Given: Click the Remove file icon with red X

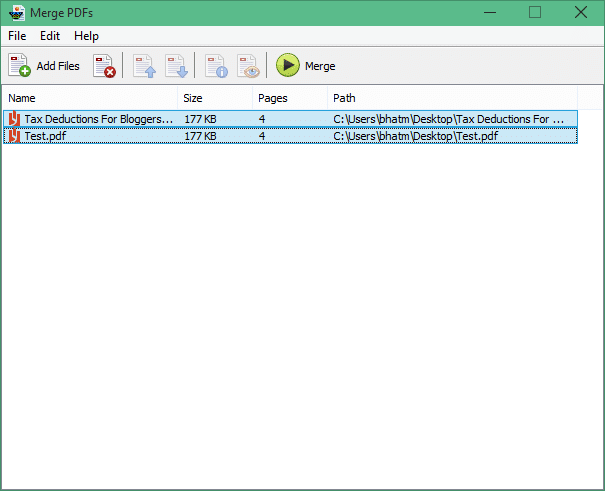Looking at the screenshot, I should pos(104,66).
